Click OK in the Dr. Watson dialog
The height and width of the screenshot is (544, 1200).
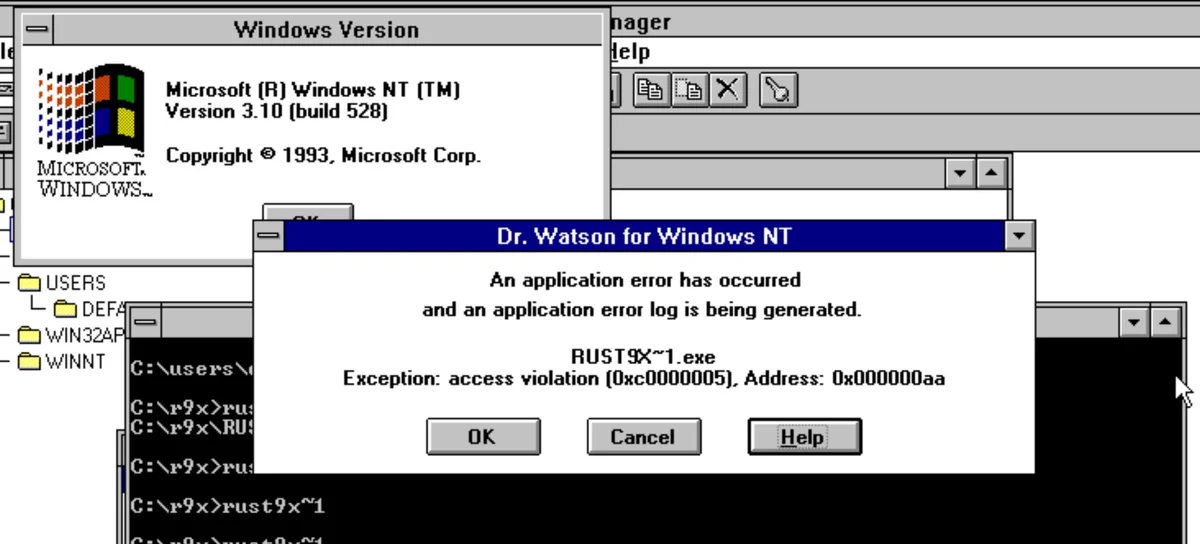click(483, 437)
